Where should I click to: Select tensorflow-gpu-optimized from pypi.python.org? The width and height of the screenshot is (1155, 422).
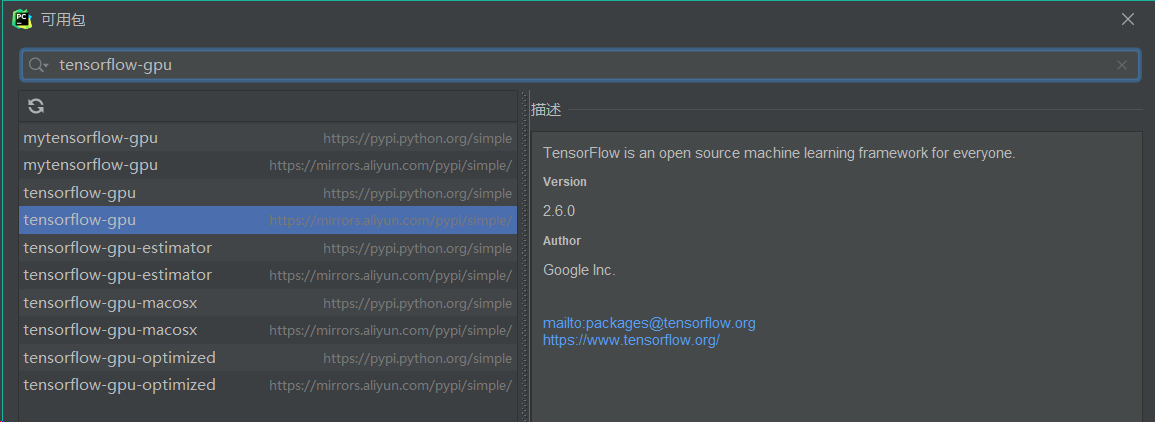(267, 358)
